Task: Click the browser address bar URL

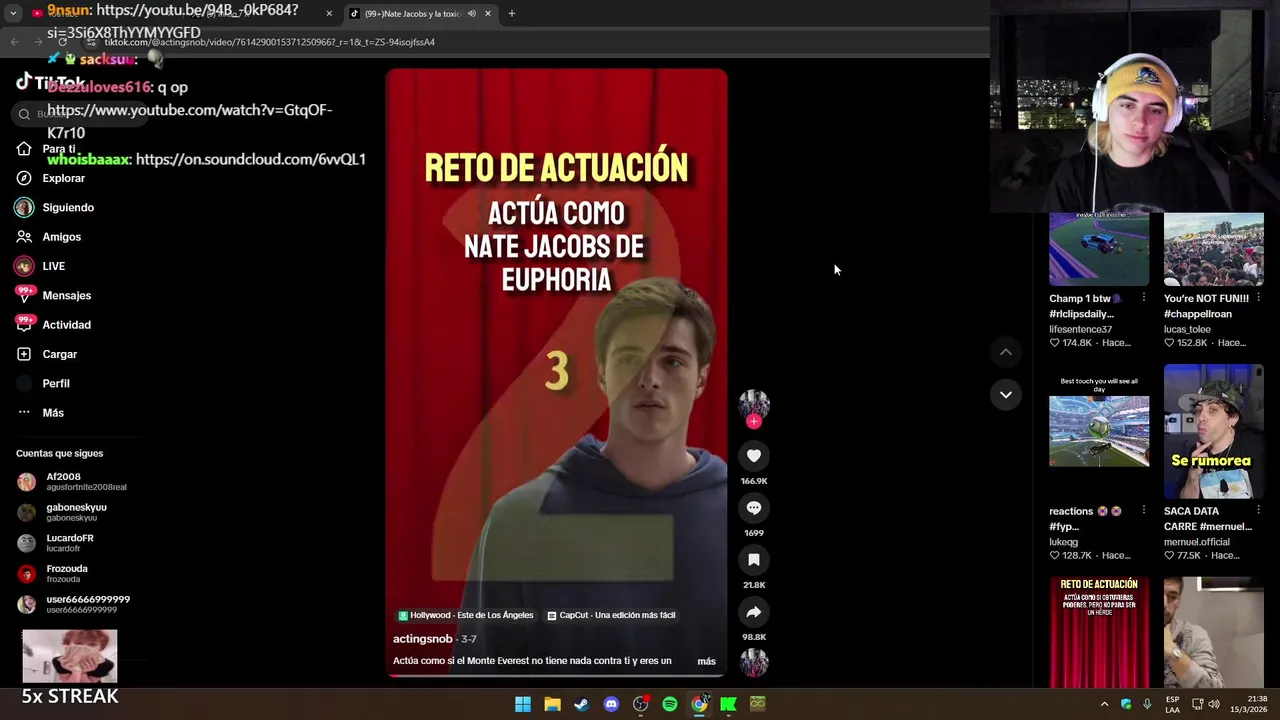Action: point(270,42)
